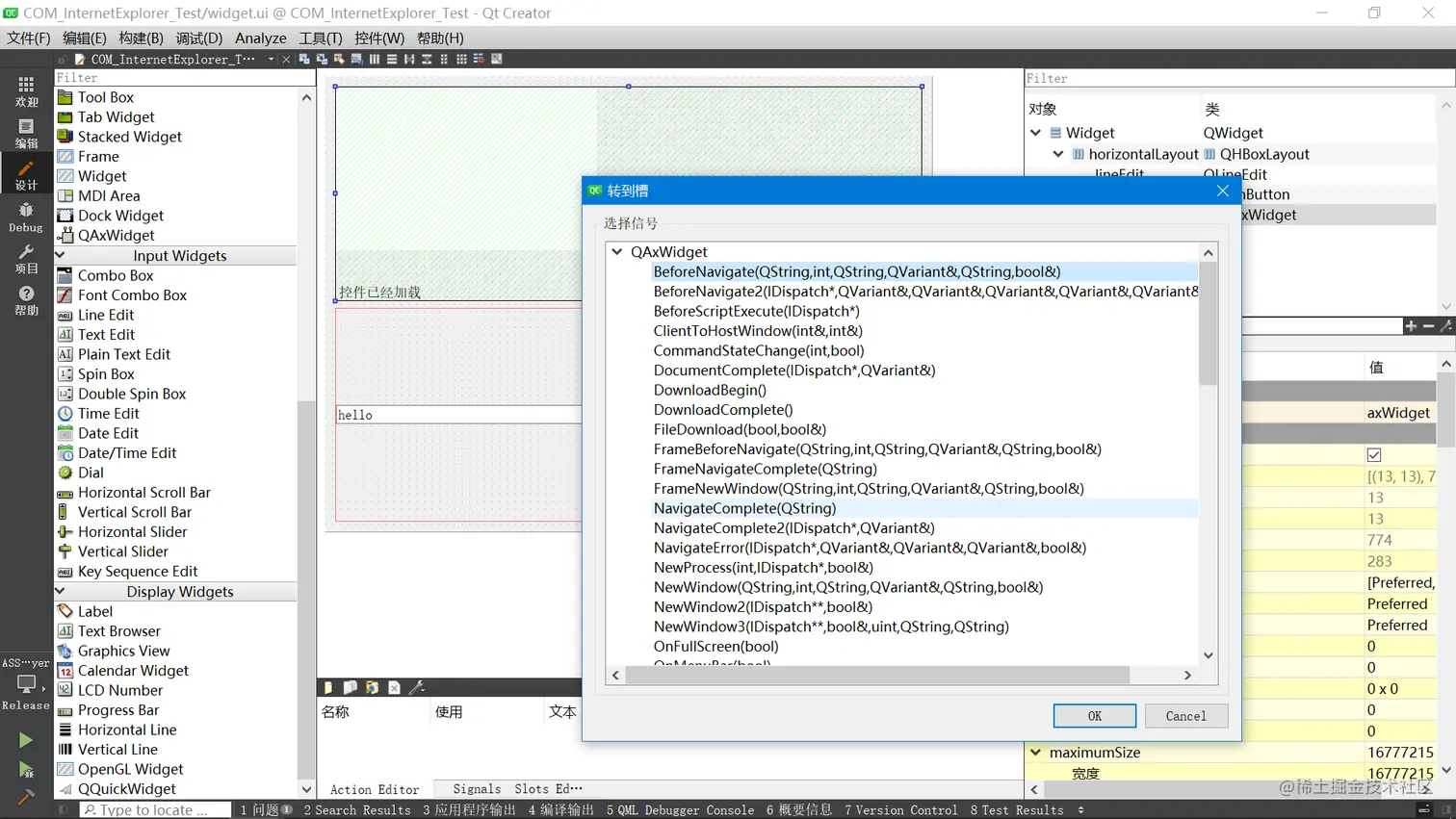Open 5 QML Debugger Console pane
The height and width of the screenshot is (819, 1456).
(681, 810)
